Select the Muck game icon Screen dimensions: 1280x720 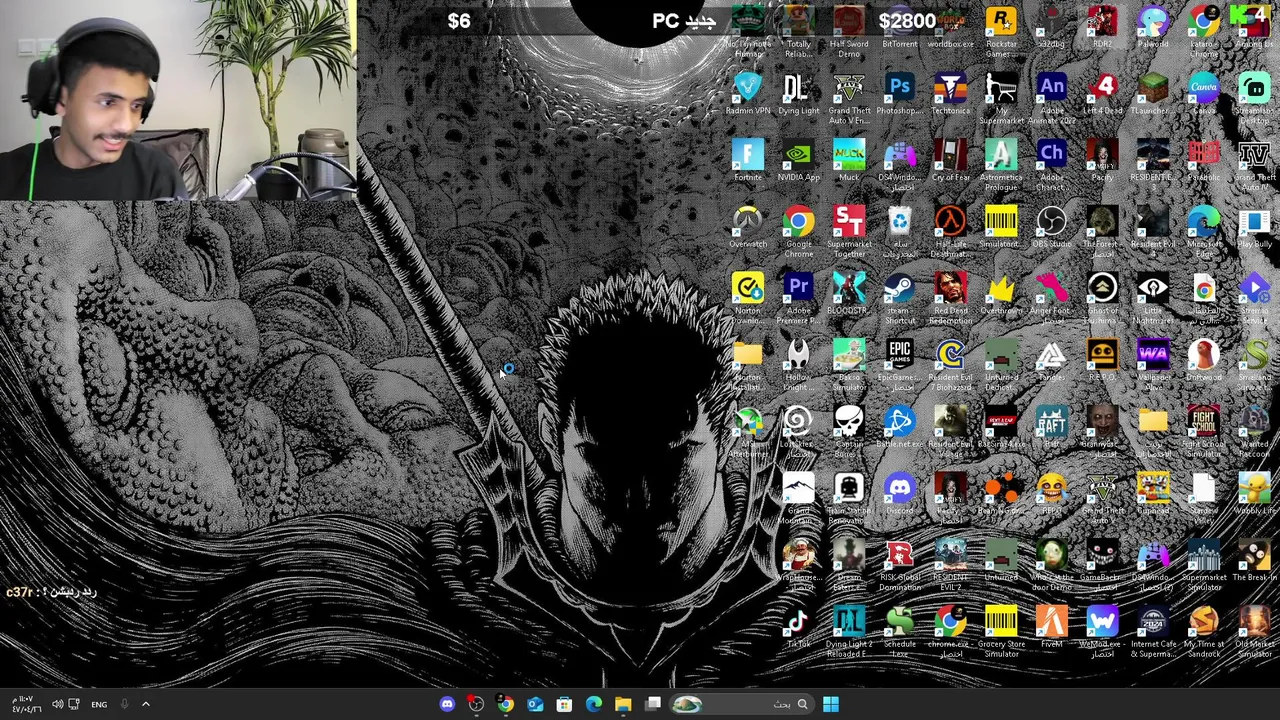849,161
